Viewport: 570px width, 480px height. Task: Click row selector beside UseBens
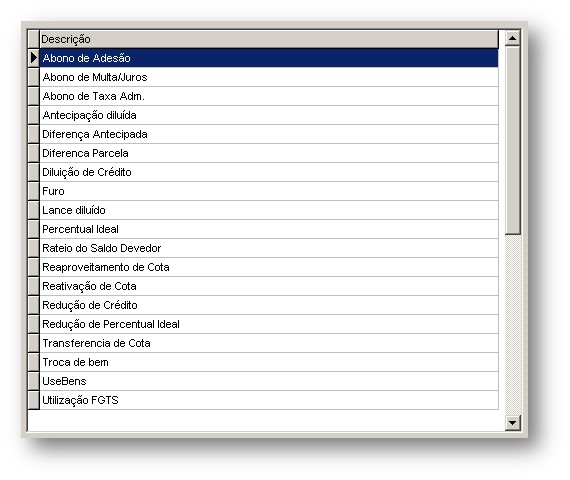coord(33,381)
